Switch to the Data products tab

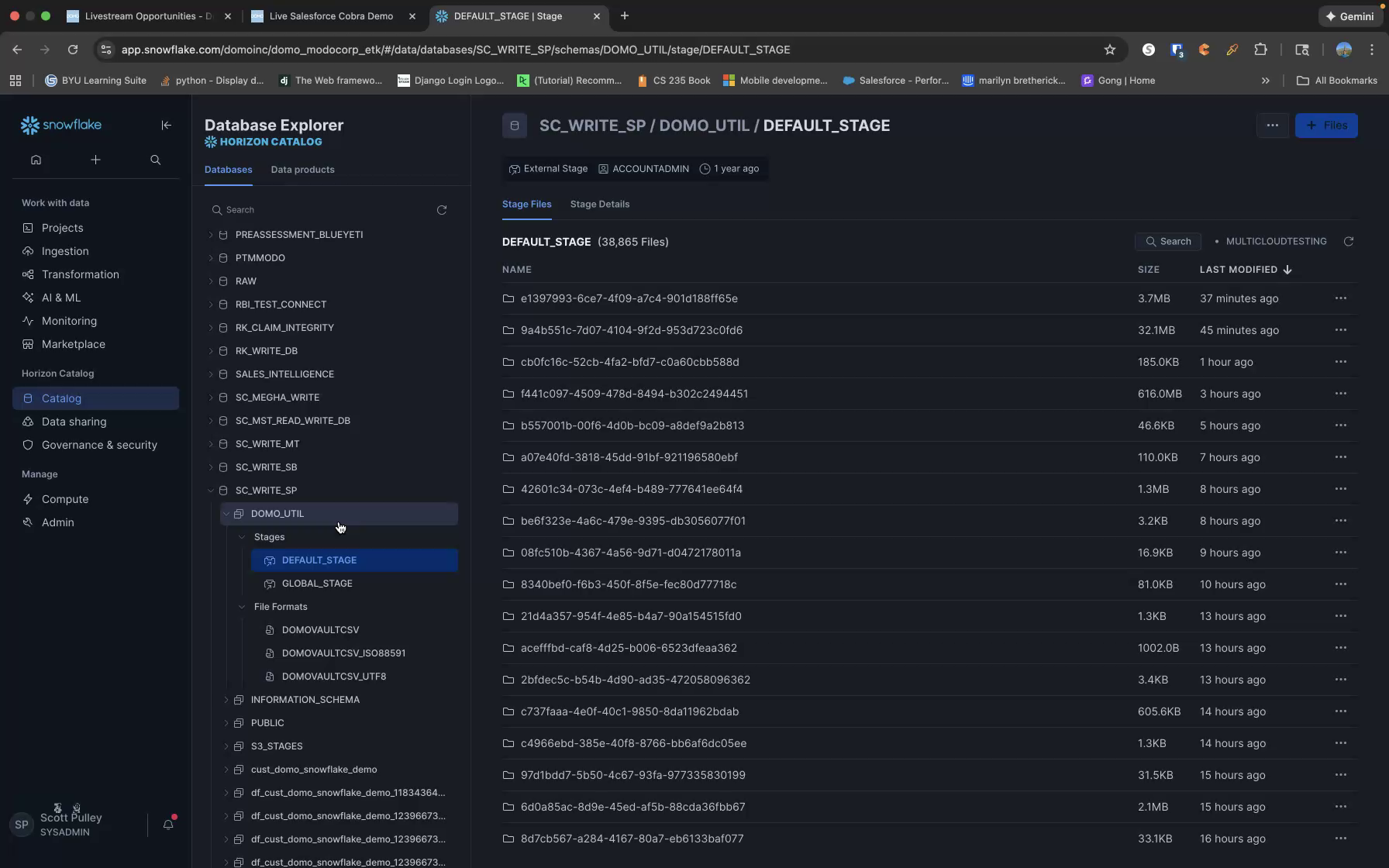tap(302, 169)
